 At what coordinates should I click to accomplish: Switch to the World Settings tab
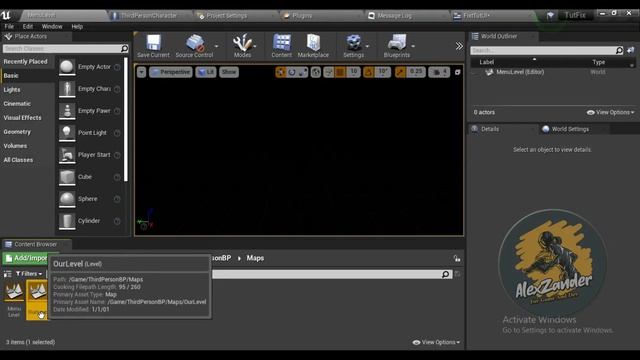(570, 129)
